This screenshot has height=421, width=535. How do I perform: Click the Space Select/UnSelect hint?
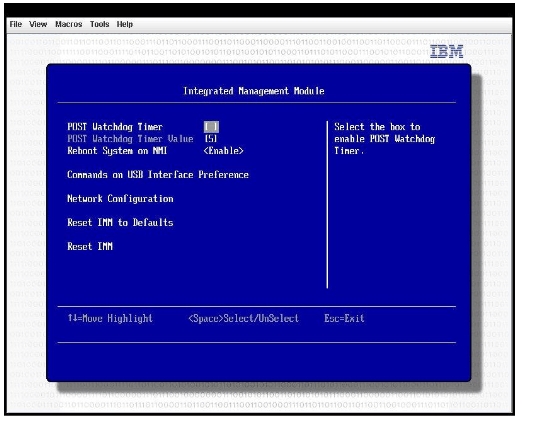point(244,318)
